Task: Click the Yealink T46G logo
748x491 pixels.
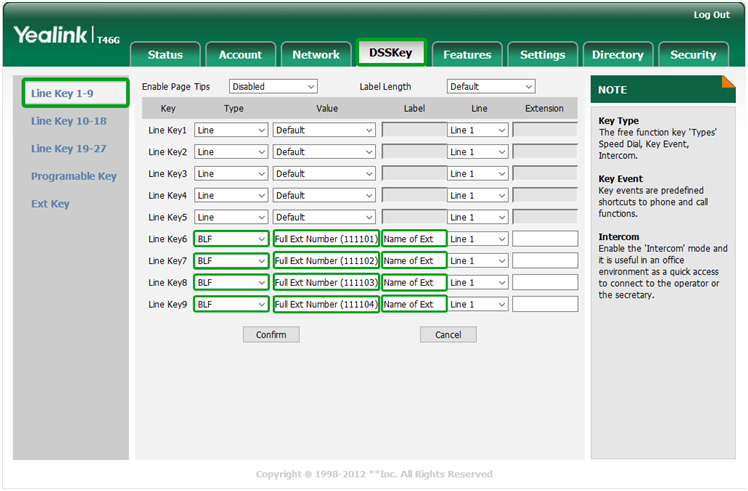Action: point(66,36)
